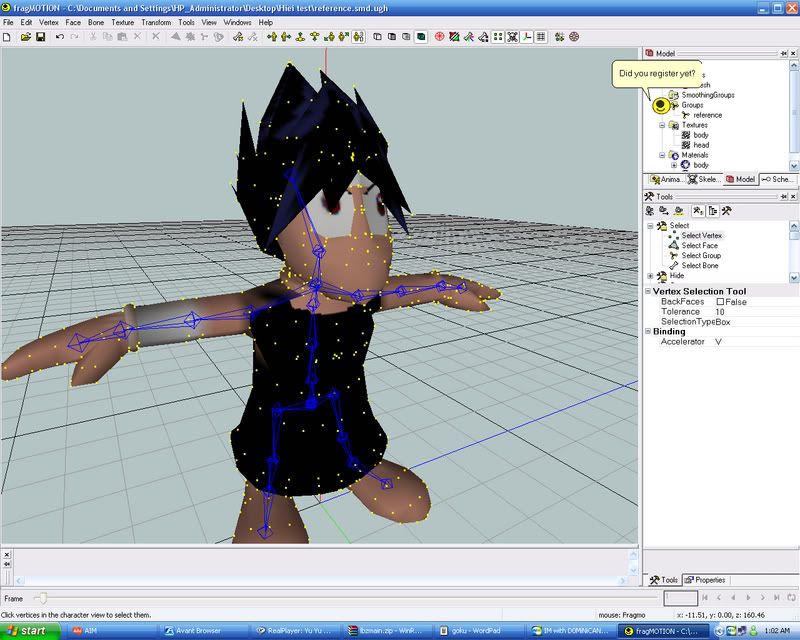Pin the Model panel

click(784, 54)
